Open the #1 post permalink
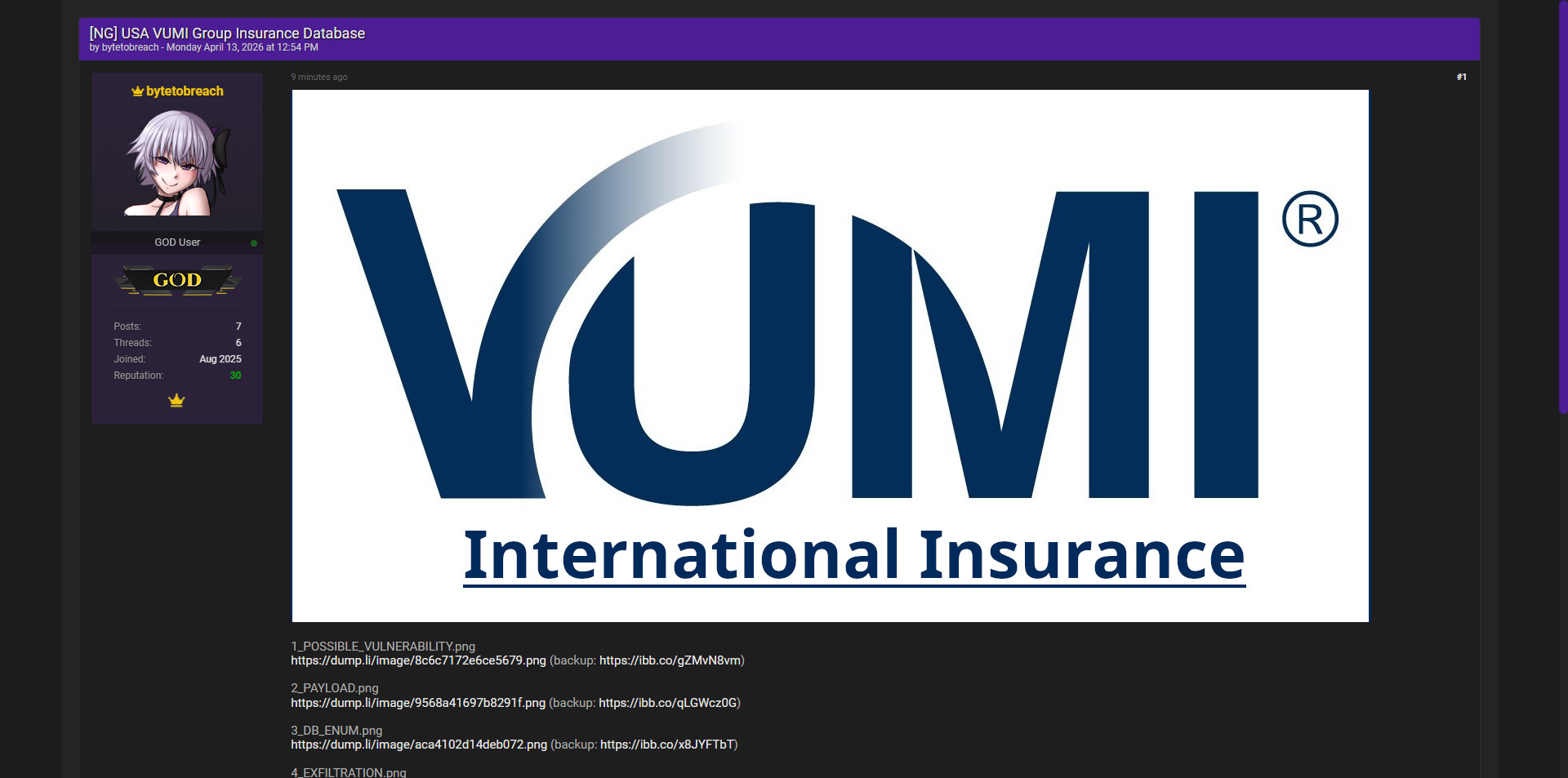Viewport: 1568px width, 778px height. (x=1461, y=78)
